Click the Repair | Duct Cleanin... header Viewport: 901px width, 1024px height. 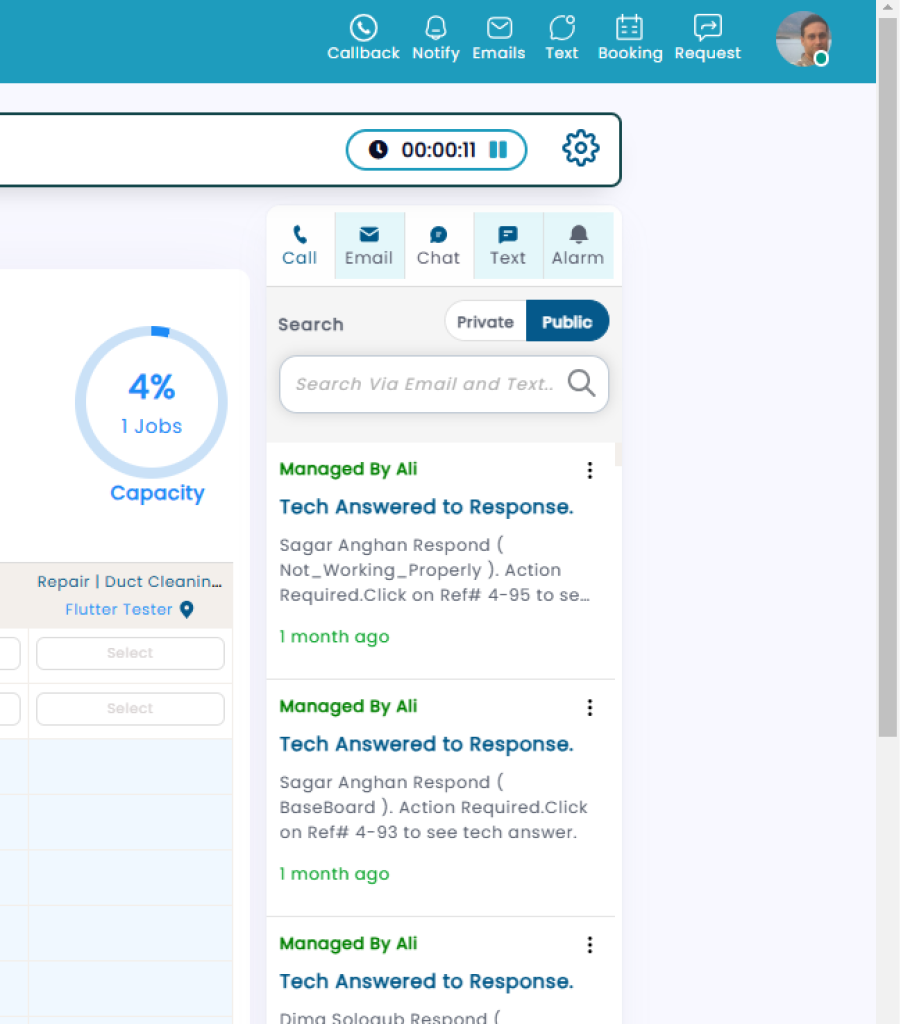129,581
